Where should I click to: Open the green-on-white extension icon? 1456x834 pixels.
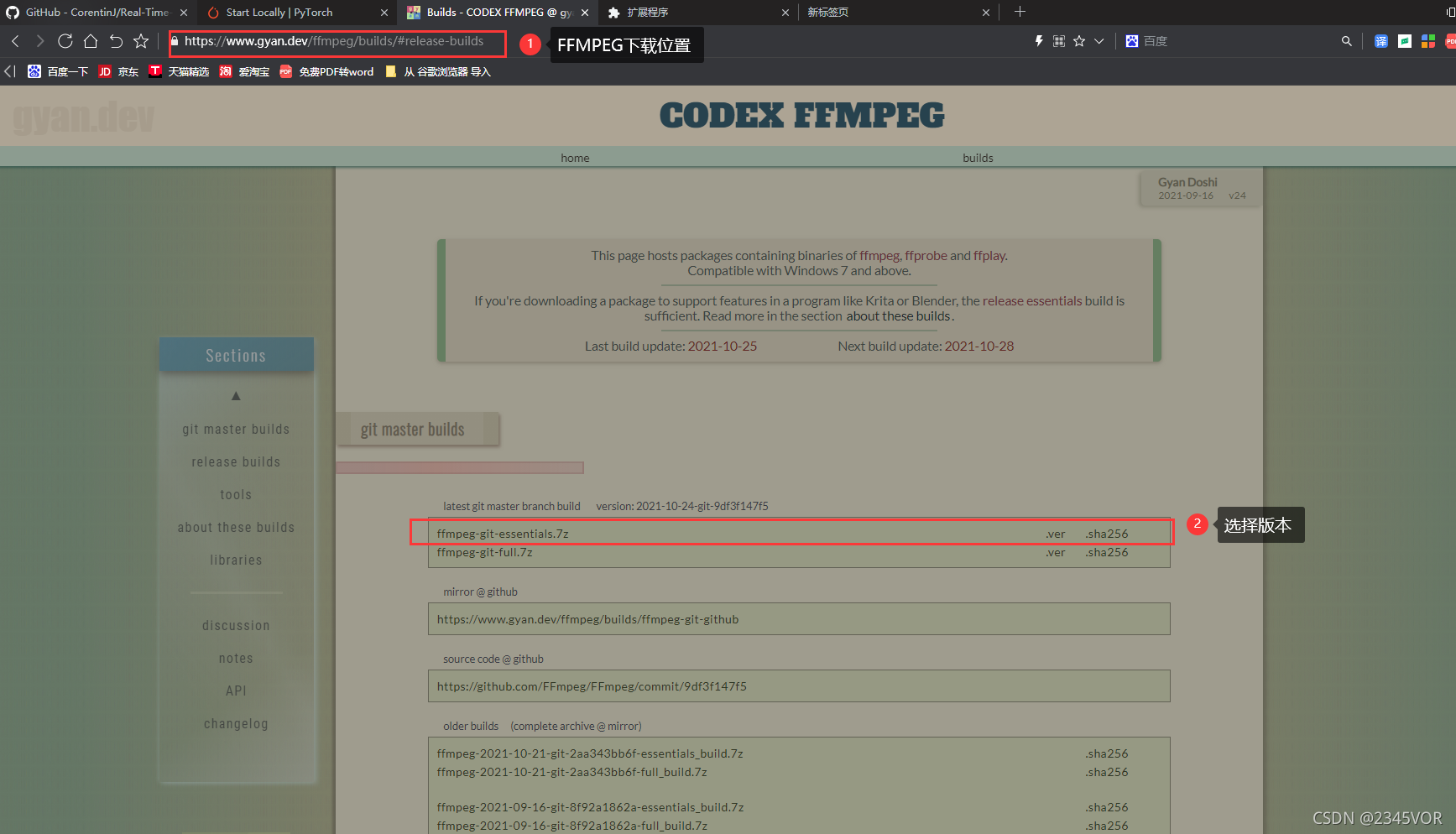point(1405,41)
